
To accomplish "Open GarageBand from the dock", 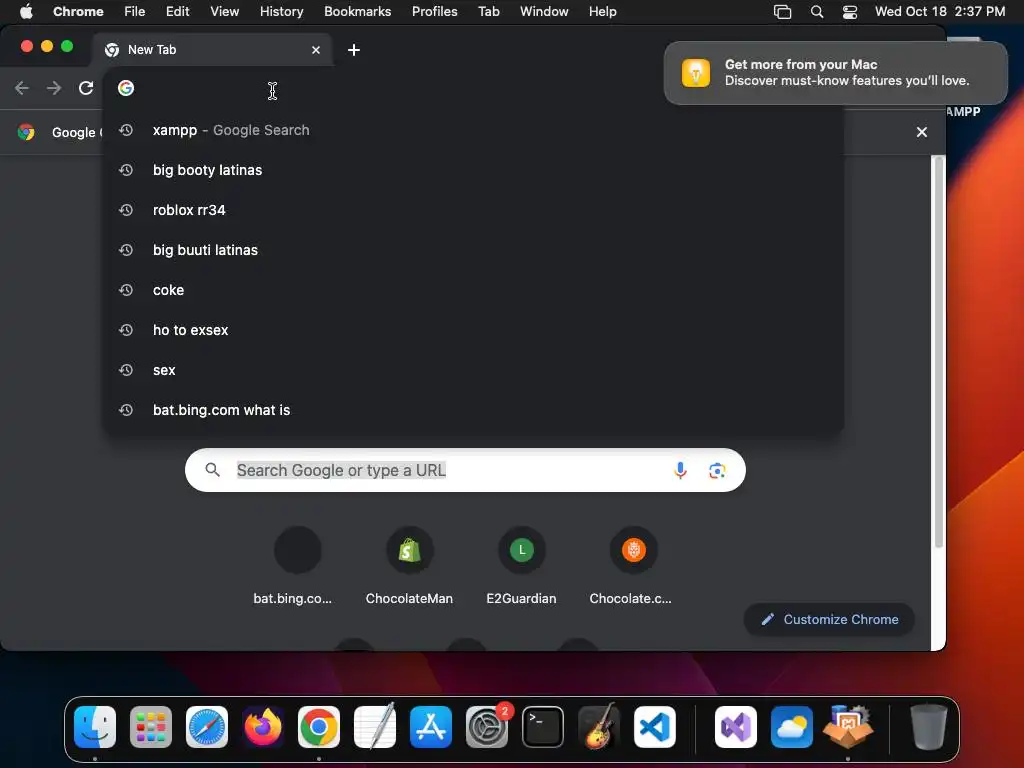I will point(599,727).
